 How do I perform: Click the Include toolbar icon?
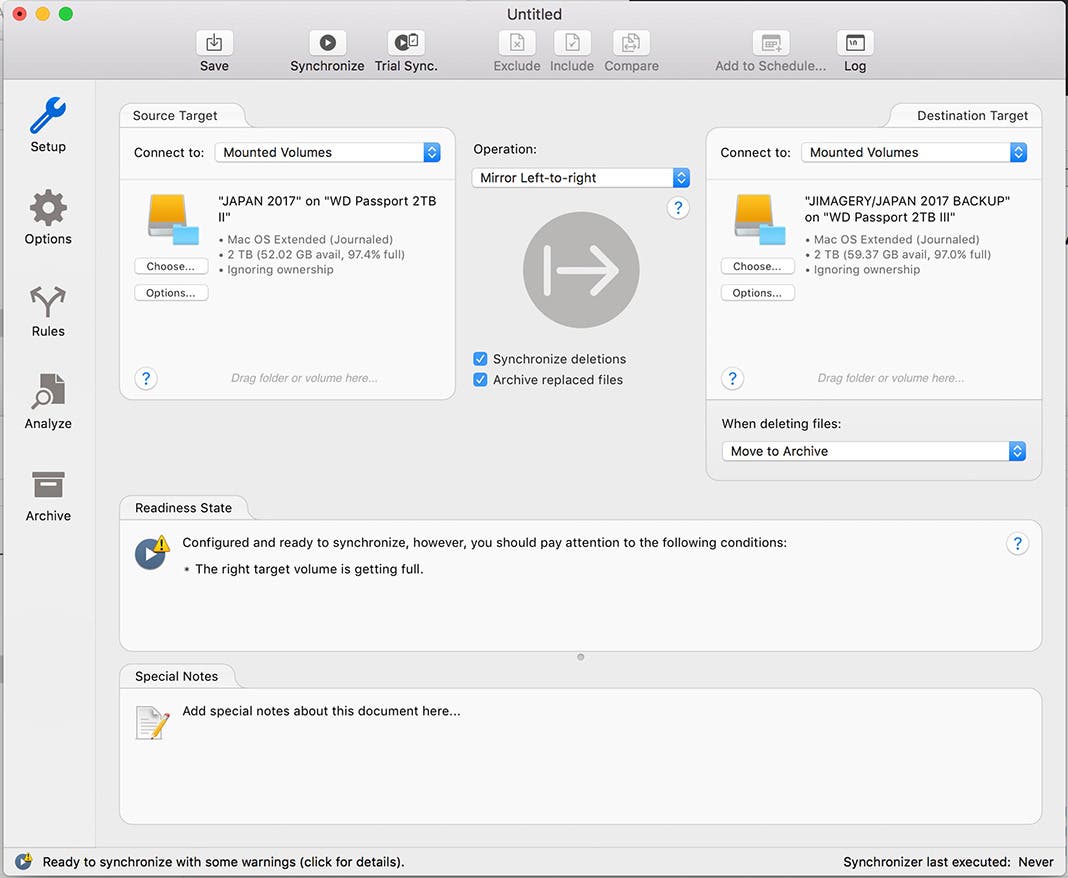coord(572,43)
